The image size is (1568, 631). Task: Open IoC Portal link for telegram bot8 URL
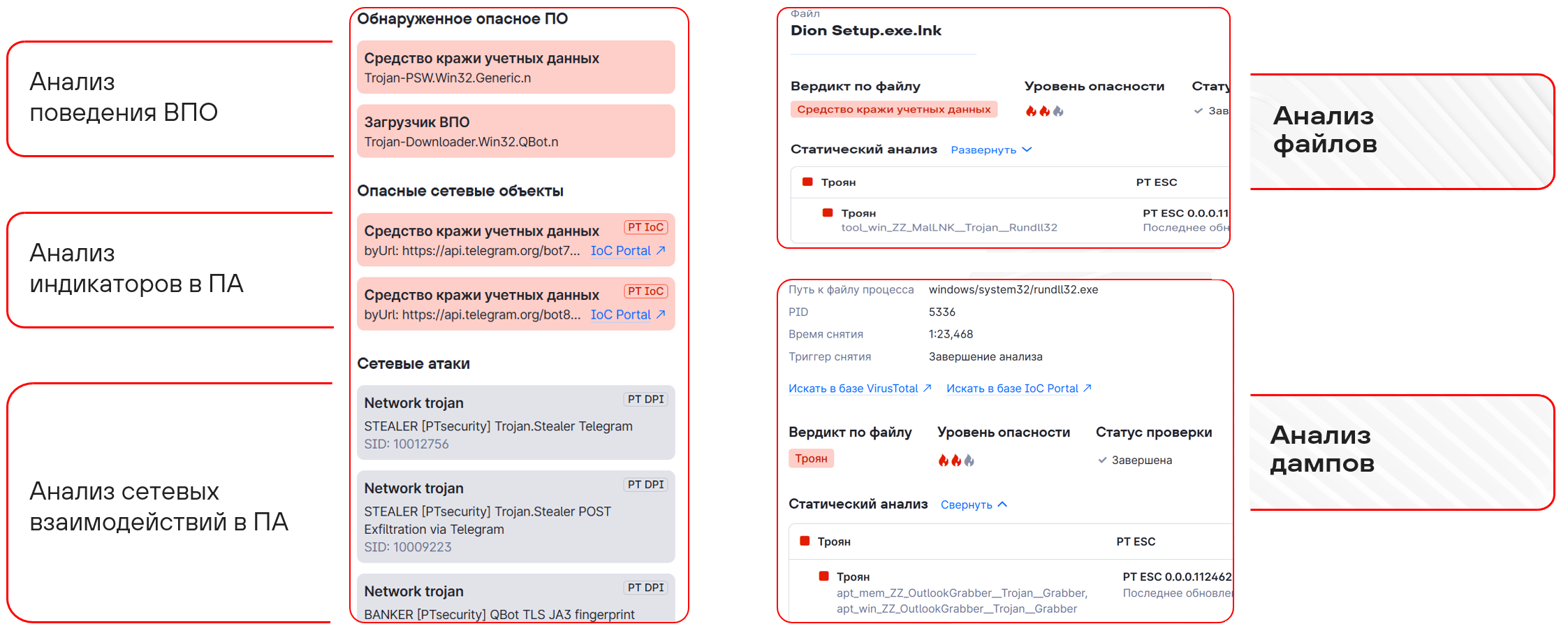[628, 315]
